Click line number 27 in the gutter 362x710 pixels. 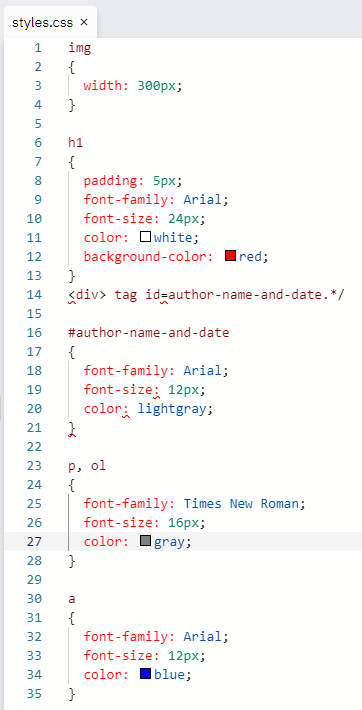click(34, 542)
